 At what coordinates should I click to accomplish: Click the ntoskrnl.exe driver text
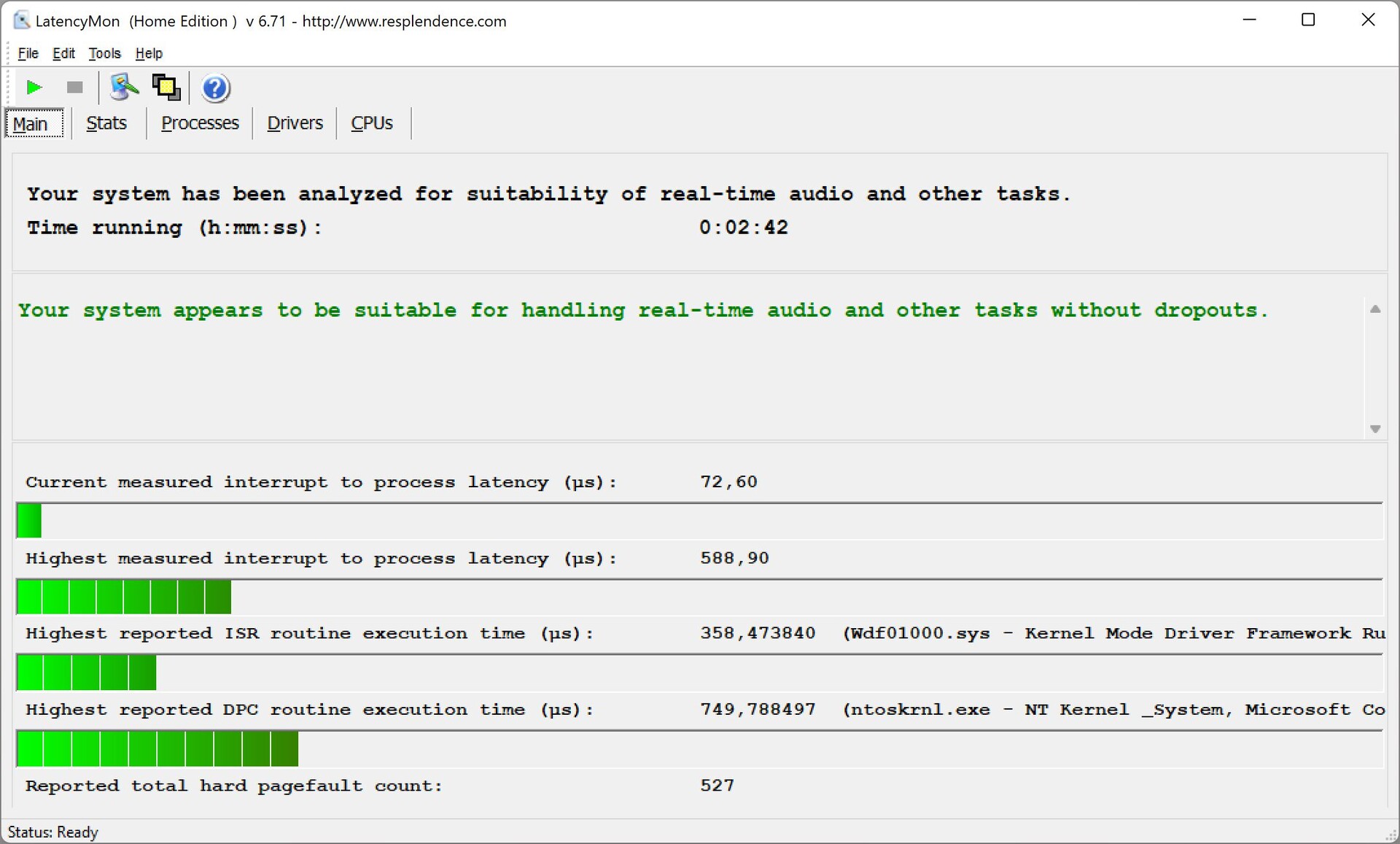(x=1114, y=709)
